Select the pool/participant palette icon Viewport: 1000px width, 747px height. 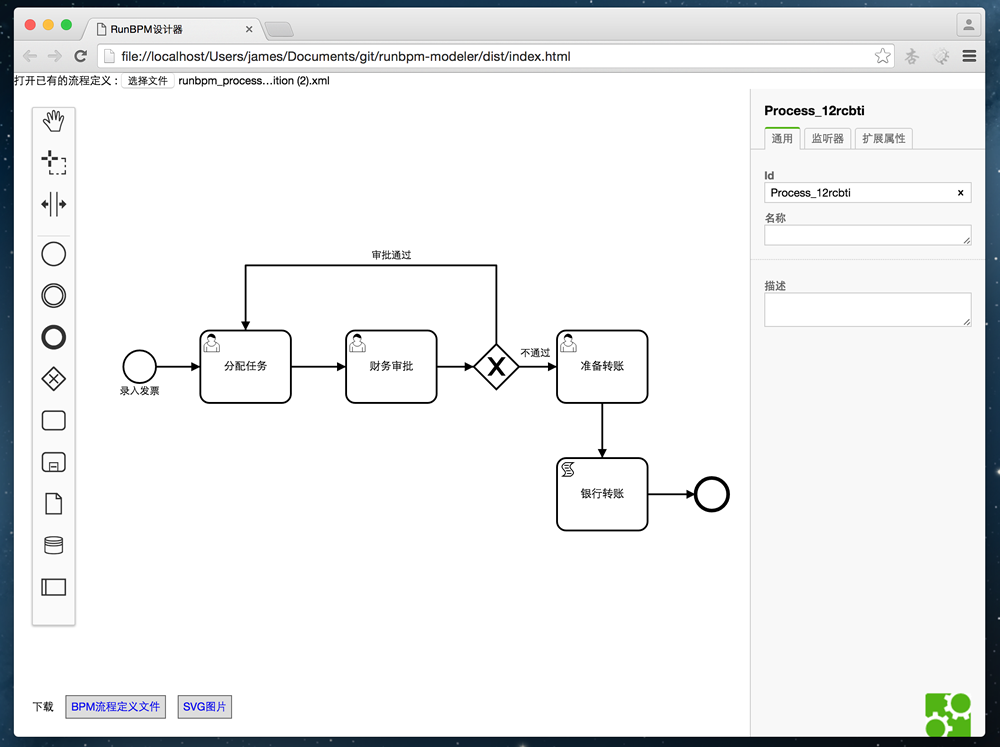[54, 587]
